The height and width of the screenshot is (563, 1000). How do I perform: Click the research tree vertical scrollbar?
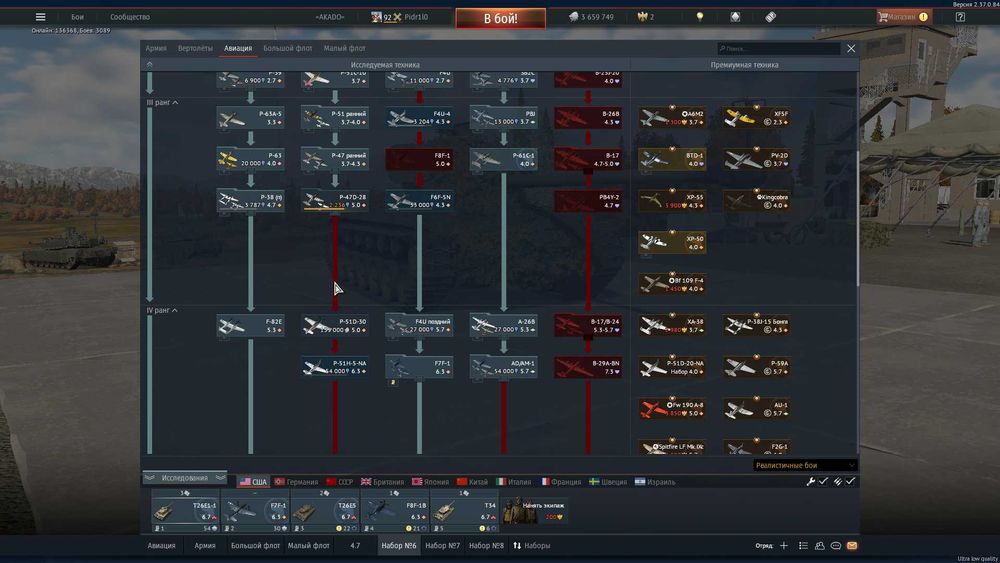coord(857,219)
